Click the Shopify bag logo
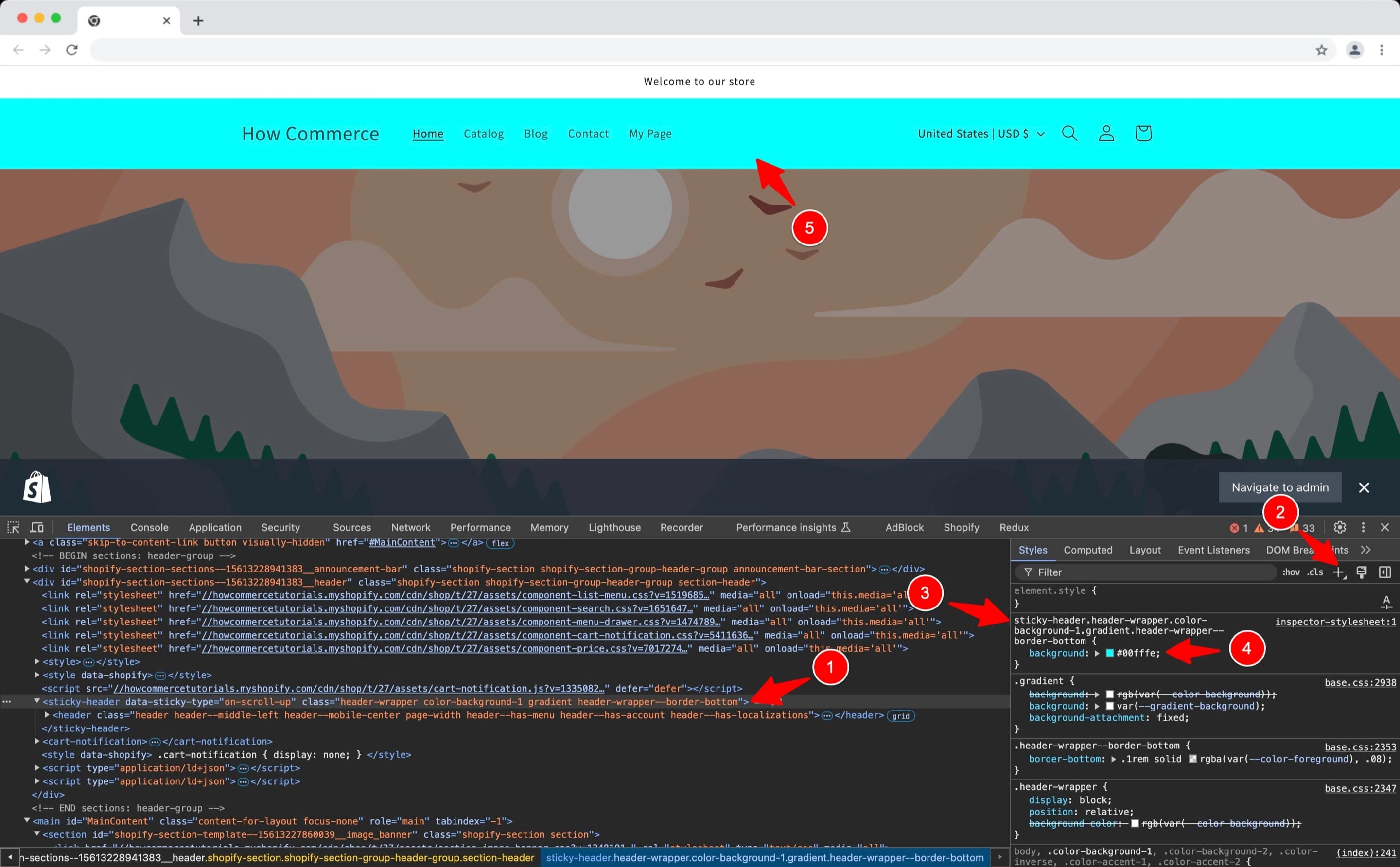1400x867 pixels. pos(37,487)
